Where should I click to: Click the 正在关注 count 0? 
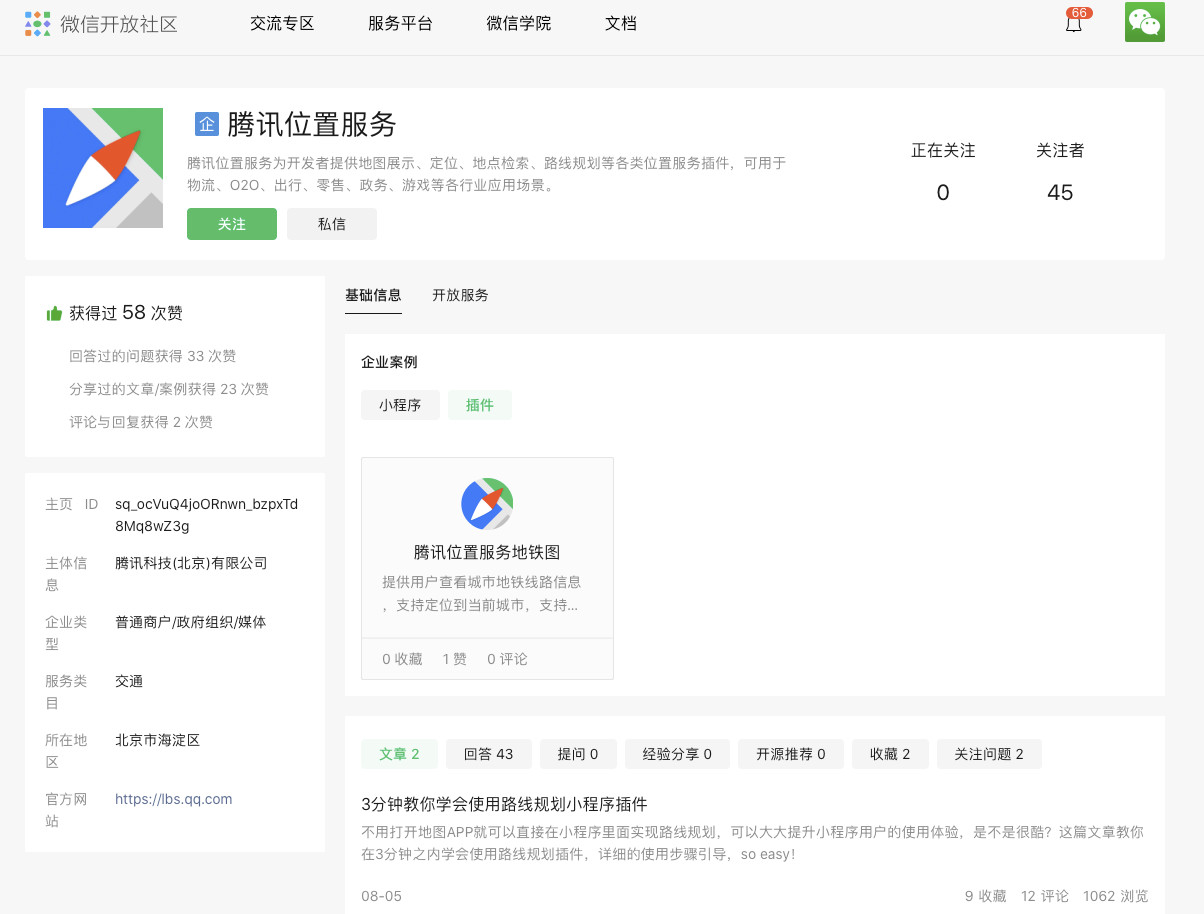[943, 192]
